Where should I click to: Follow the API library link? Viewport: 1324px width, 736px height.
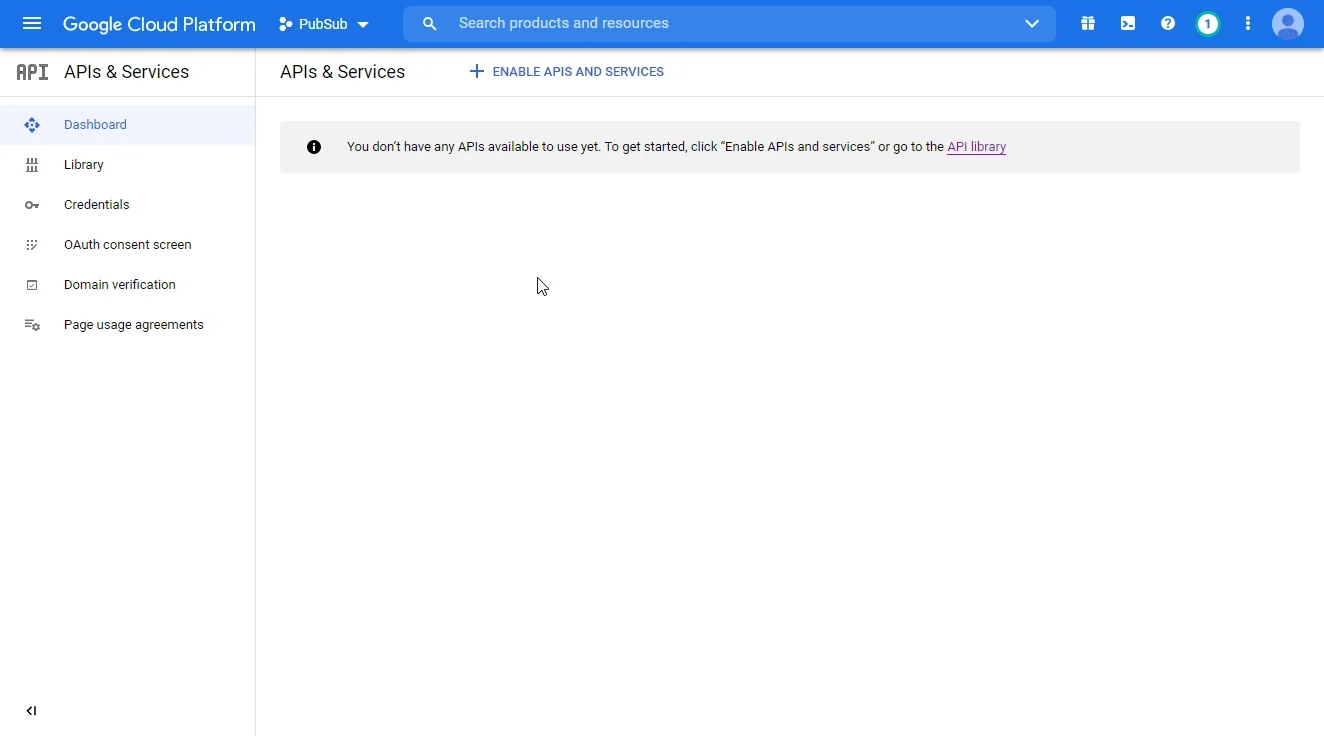976,147
